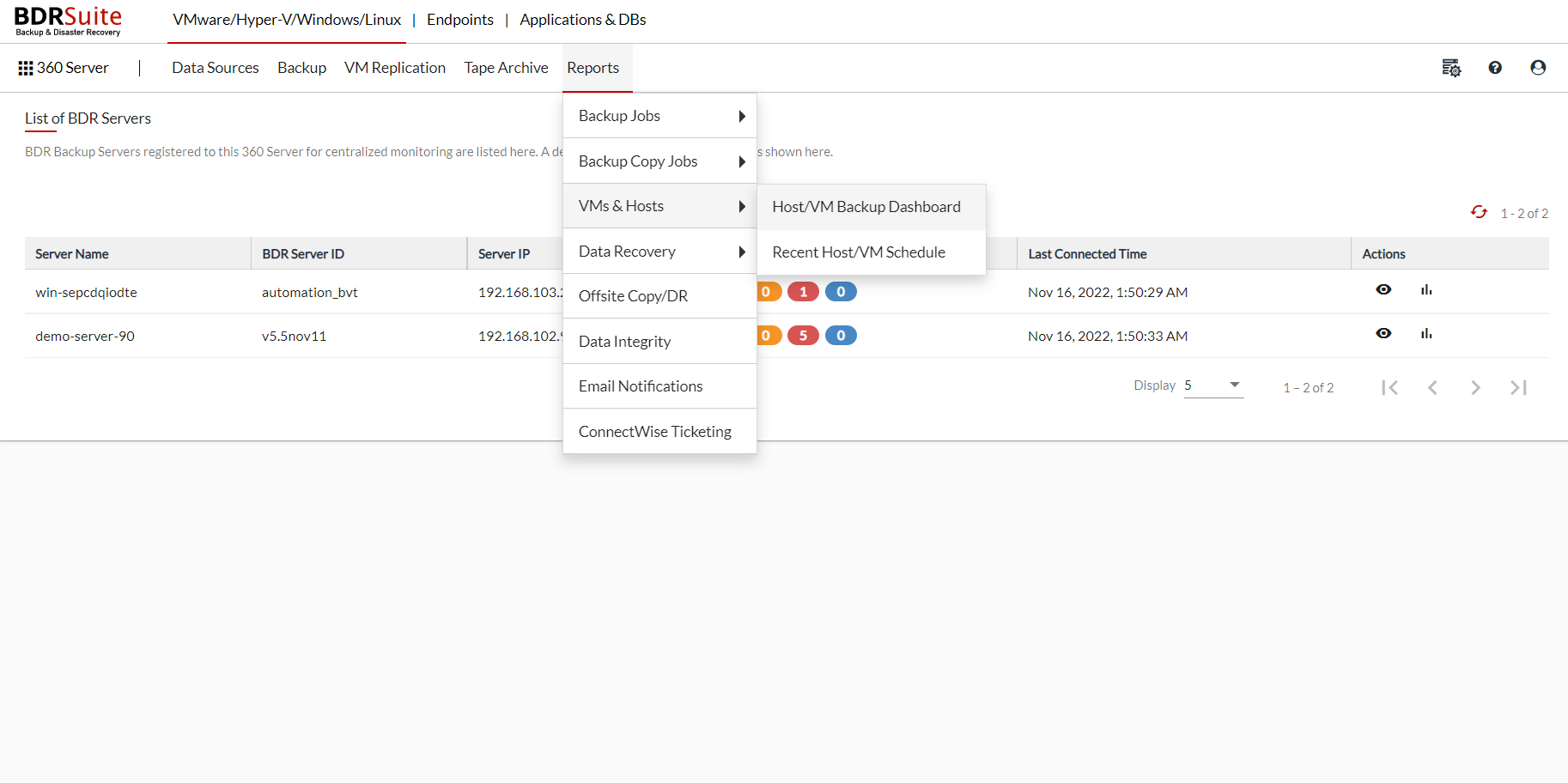Click orange badge in win-sepcdqiodte row
Viewport: 1568px width, 783px height.
click(x=769, y=292)
